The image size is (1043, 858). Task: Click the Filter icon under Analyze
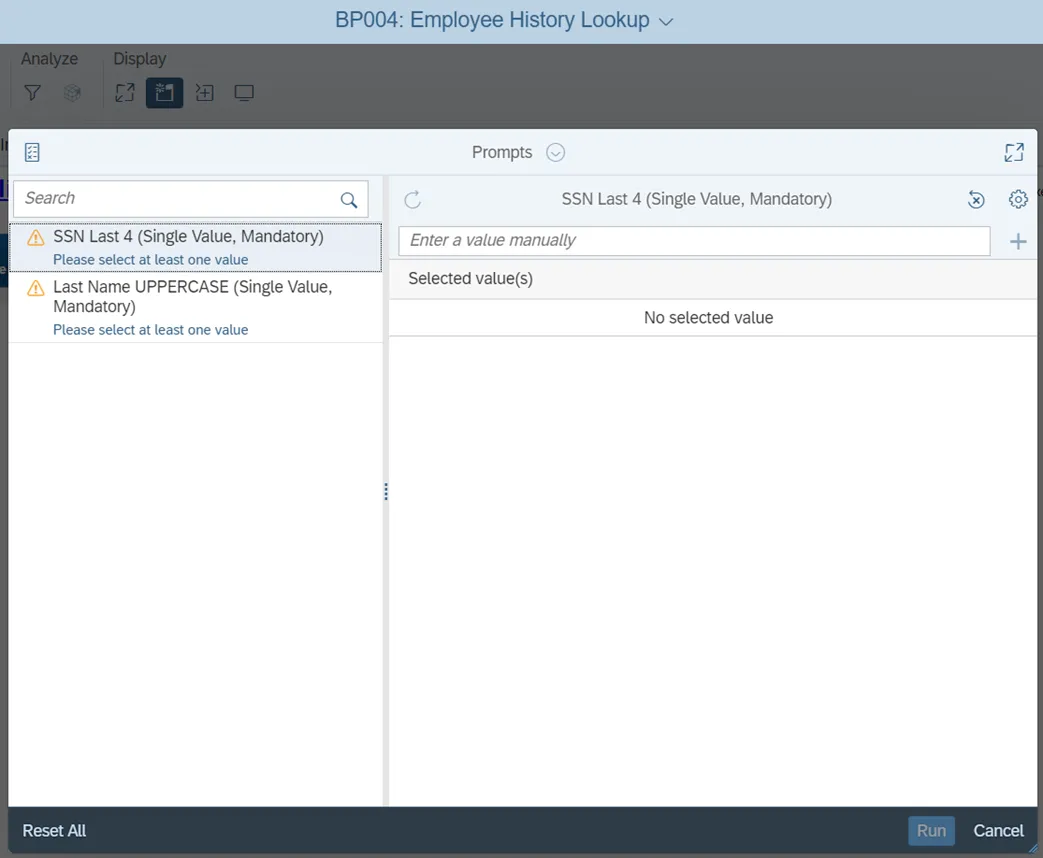click(33, 93)
